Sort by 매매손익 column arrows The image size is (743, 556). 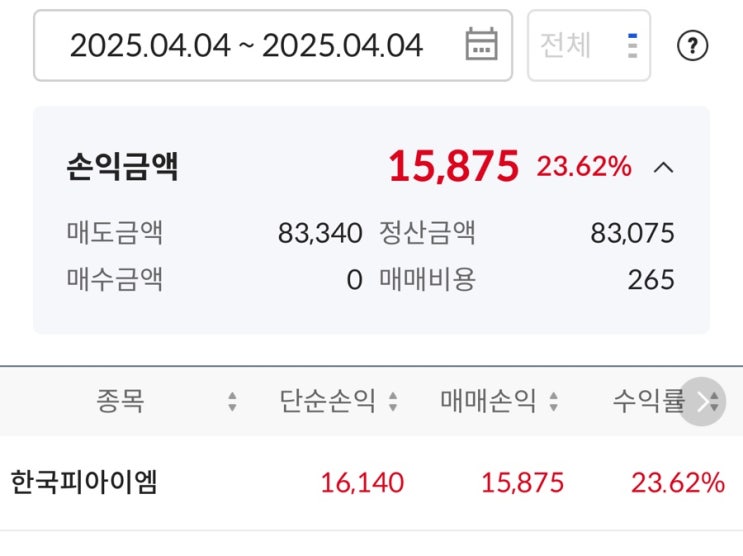pos(553,402)
